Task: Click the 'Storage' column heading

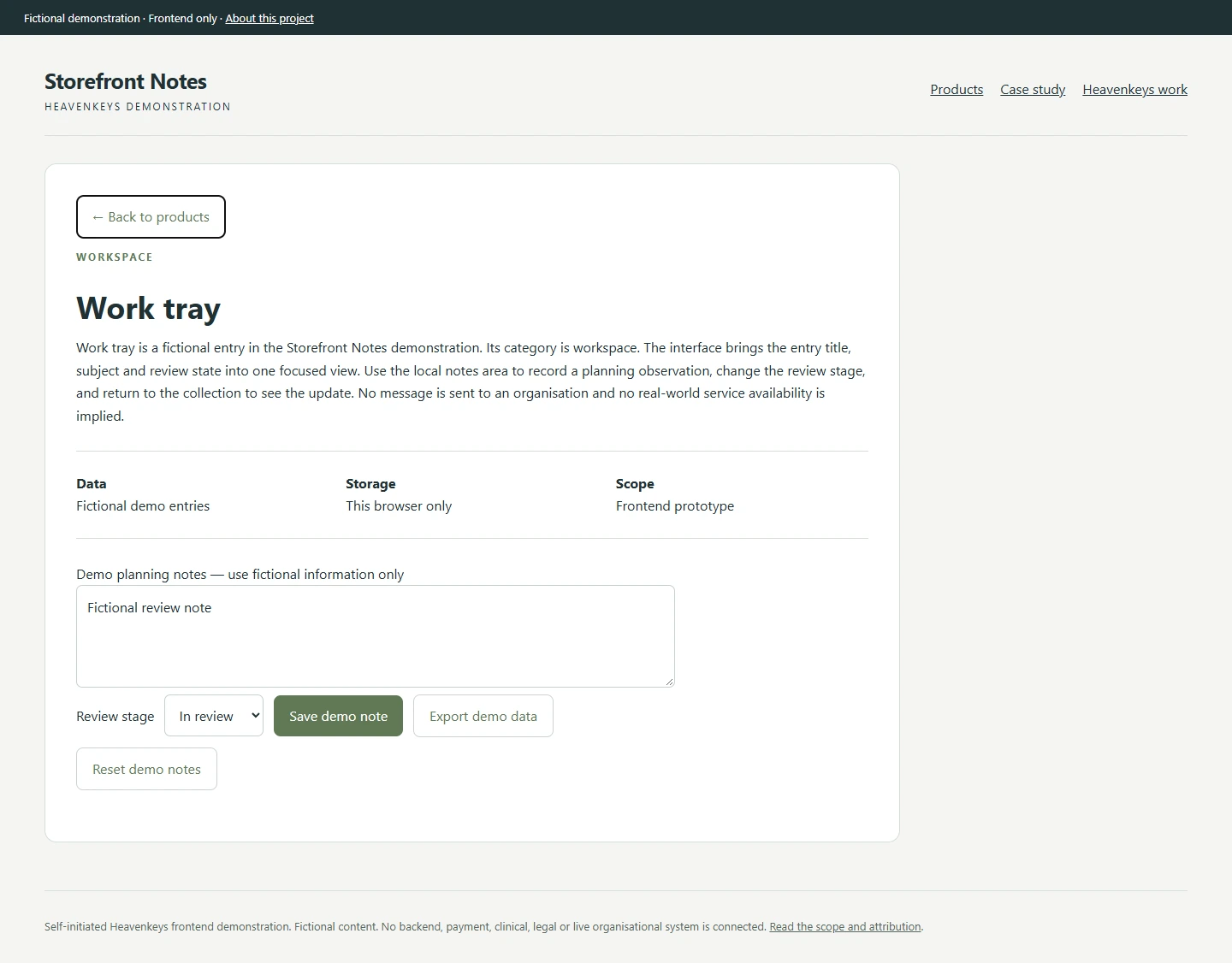Action: pyautogui.click(x=370, y=483)
